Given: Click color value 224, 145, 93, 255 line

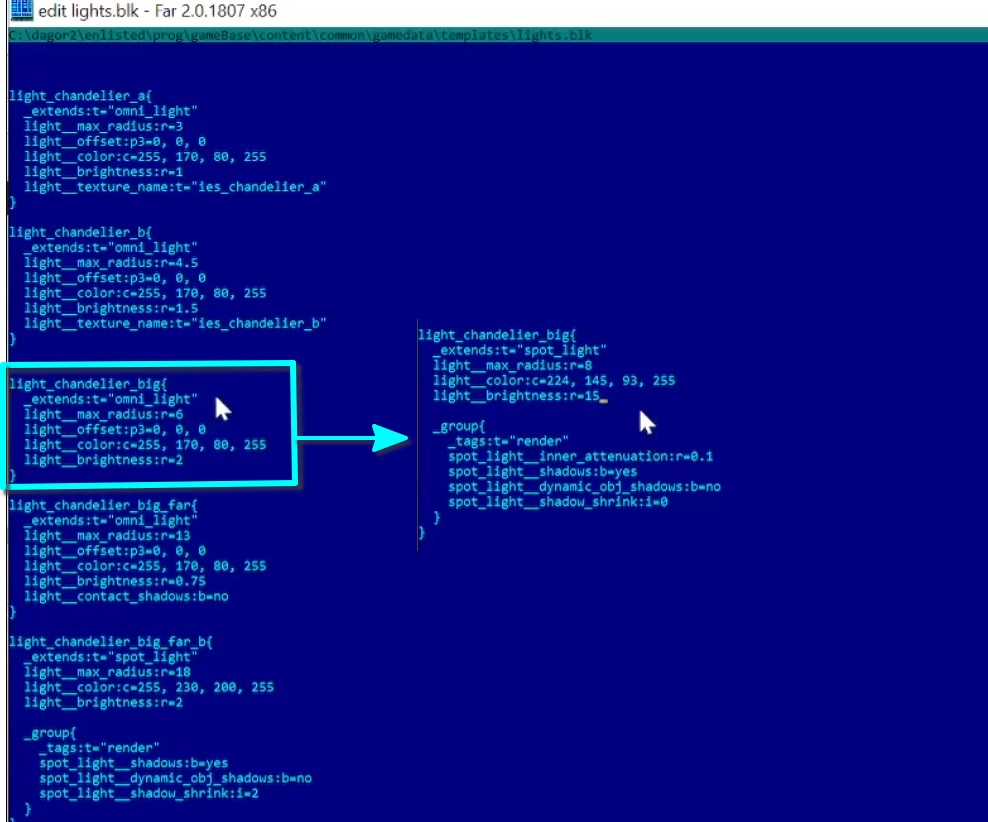Looking at the screenshot, I should (554, 381).
